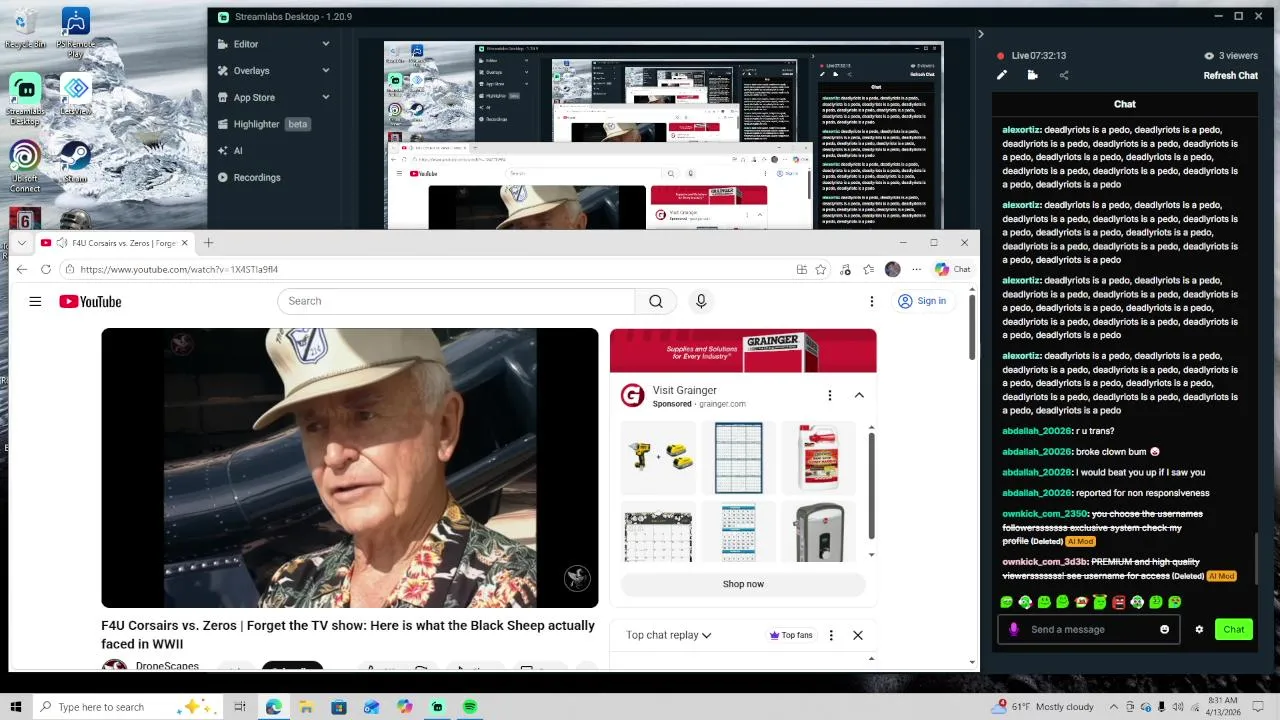The image size is (1280, 720).
Task: Click the green Chat send button
Action: click(1233, 629)
